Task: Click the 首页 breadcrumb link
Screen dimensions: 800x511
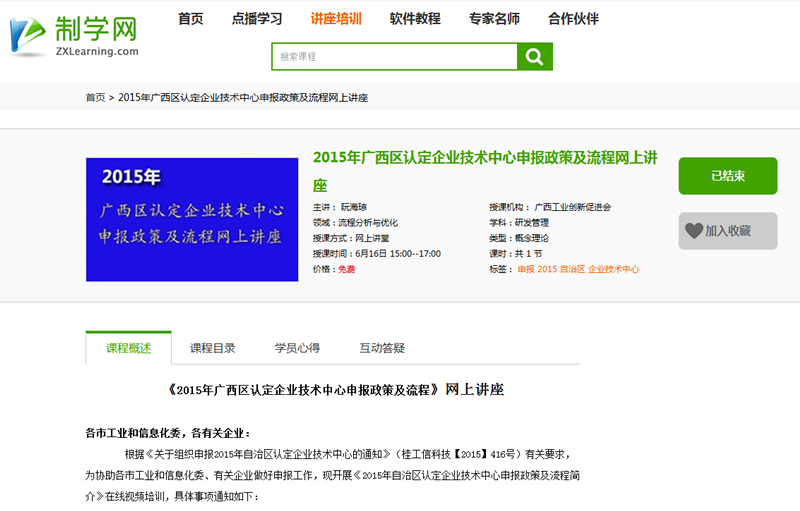Action: pyautogui.click(x=95, y=97)
